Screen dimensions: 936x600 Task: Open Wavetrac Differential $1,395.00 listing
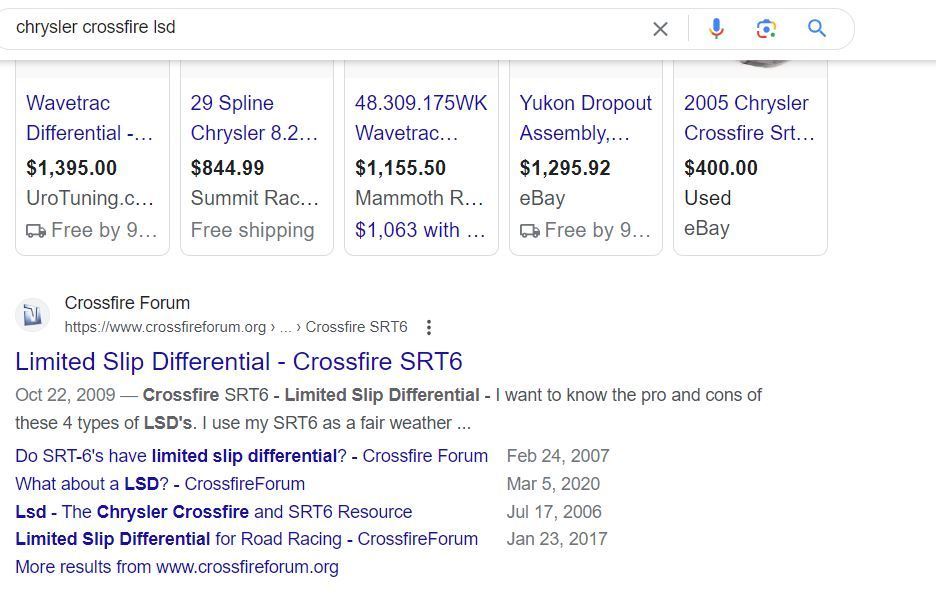[x=90, y=118]
